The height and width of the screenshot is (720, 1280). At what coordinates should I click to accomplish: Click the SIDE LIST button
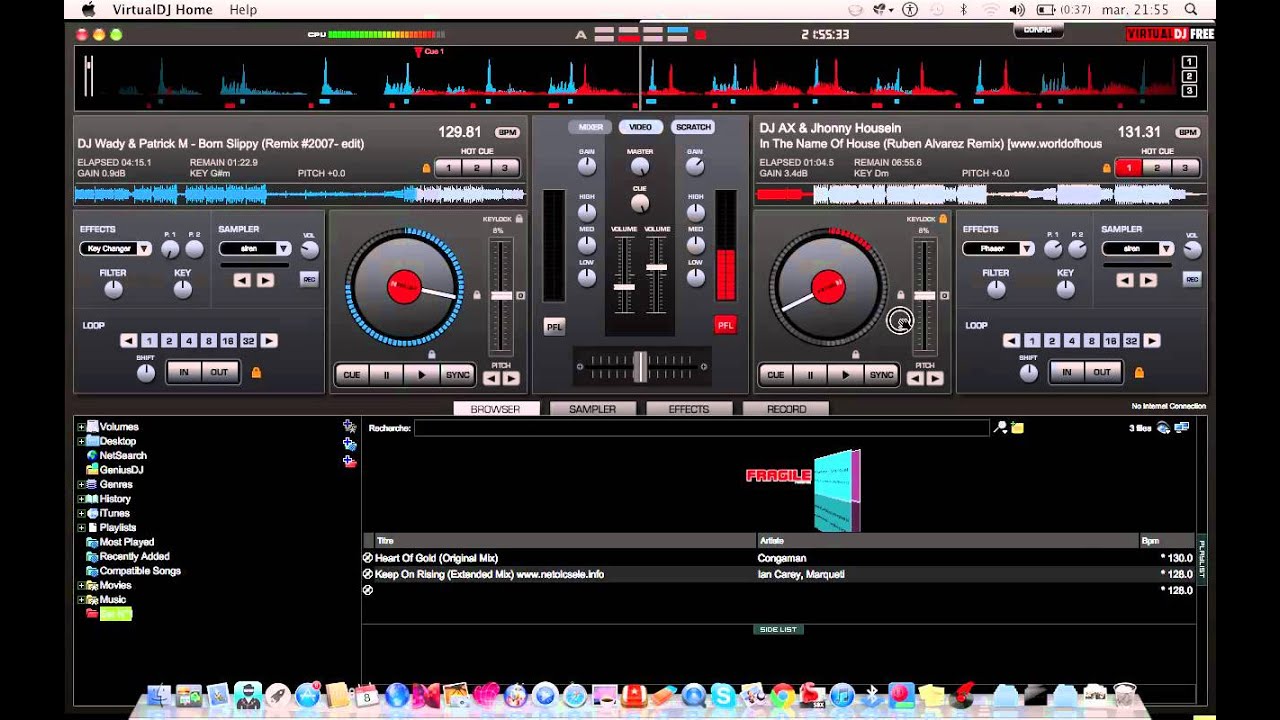tap(778, 629)
